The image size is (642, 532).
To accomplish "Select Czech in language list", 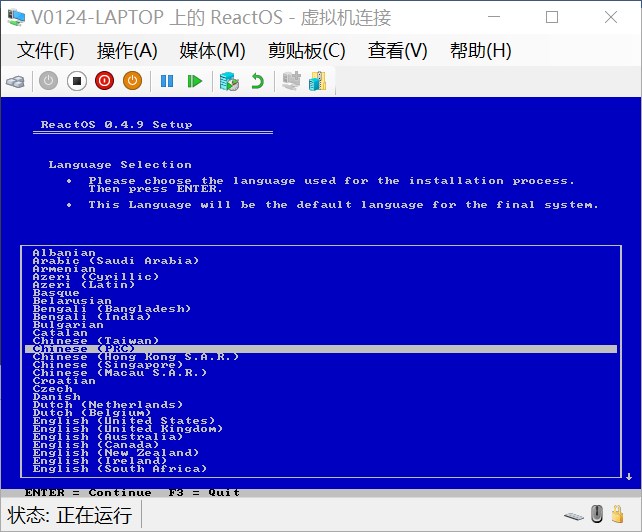I will (52, 389).
